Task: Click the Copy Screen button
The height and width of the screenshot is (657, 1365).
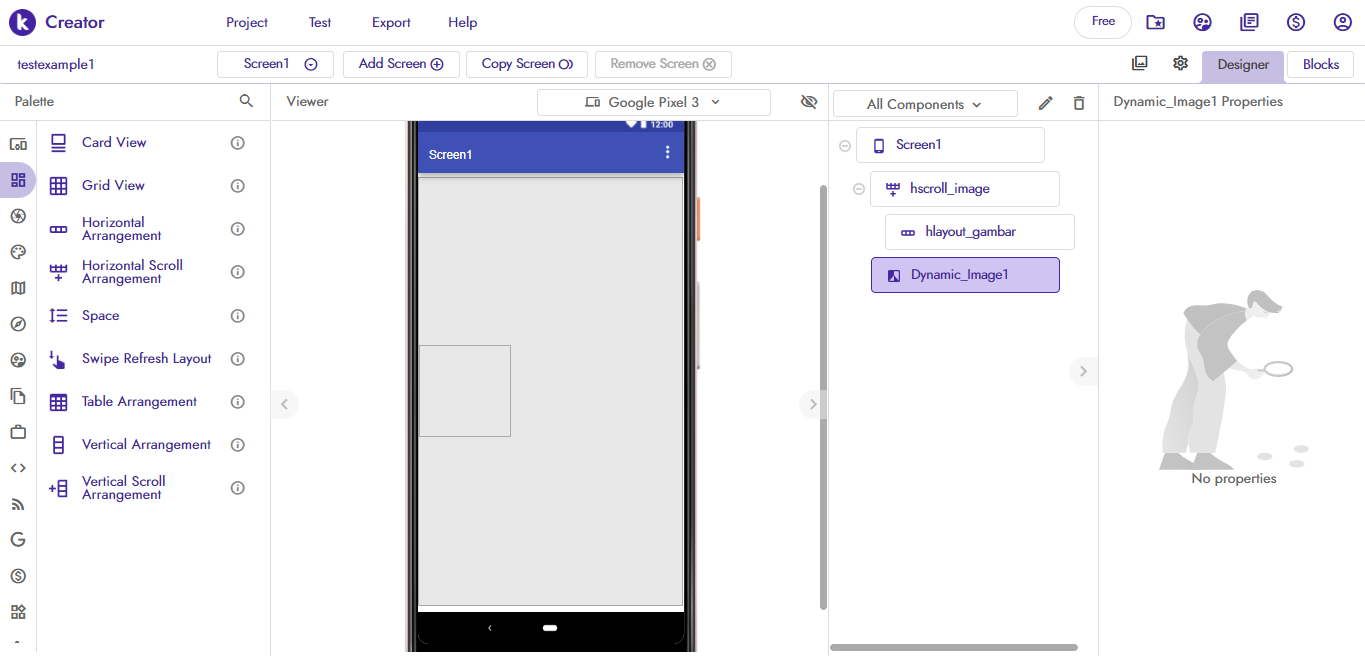Action: pyautogui.click(x=526, y=63)
